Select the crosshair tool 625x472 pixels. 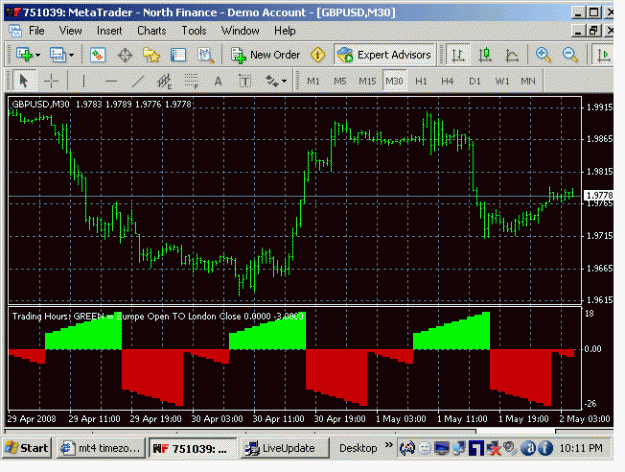point(51,81)
